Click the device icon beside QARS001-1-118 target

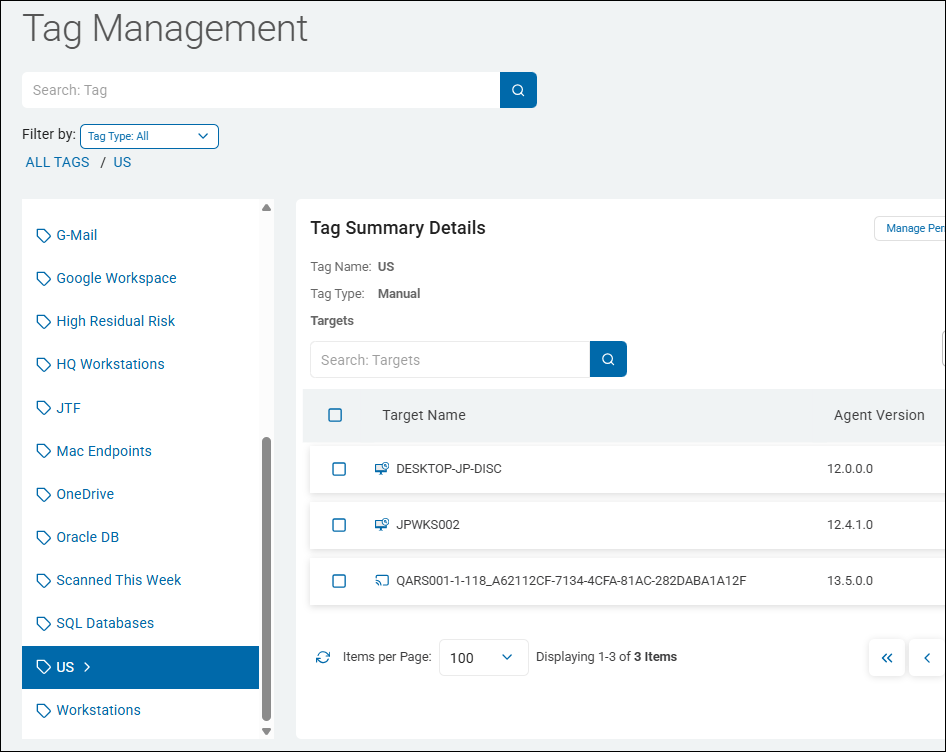pos(381,581)
